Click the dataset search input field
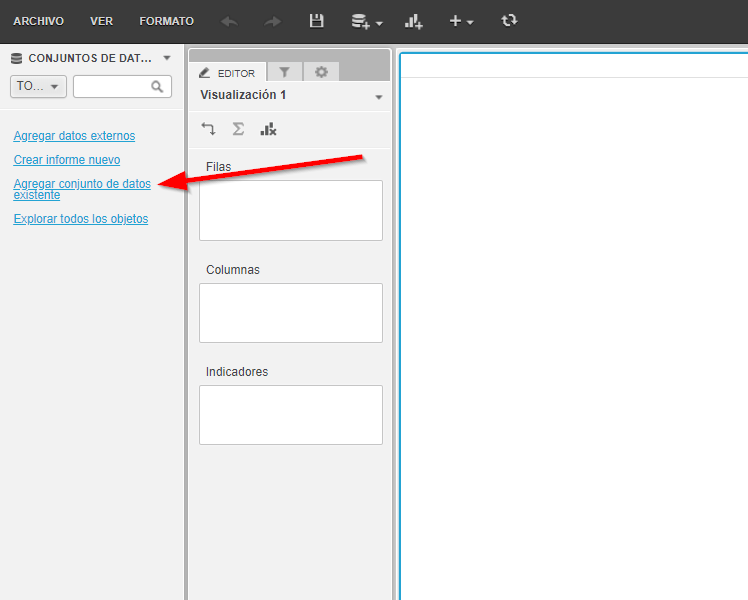 [122, 86]
